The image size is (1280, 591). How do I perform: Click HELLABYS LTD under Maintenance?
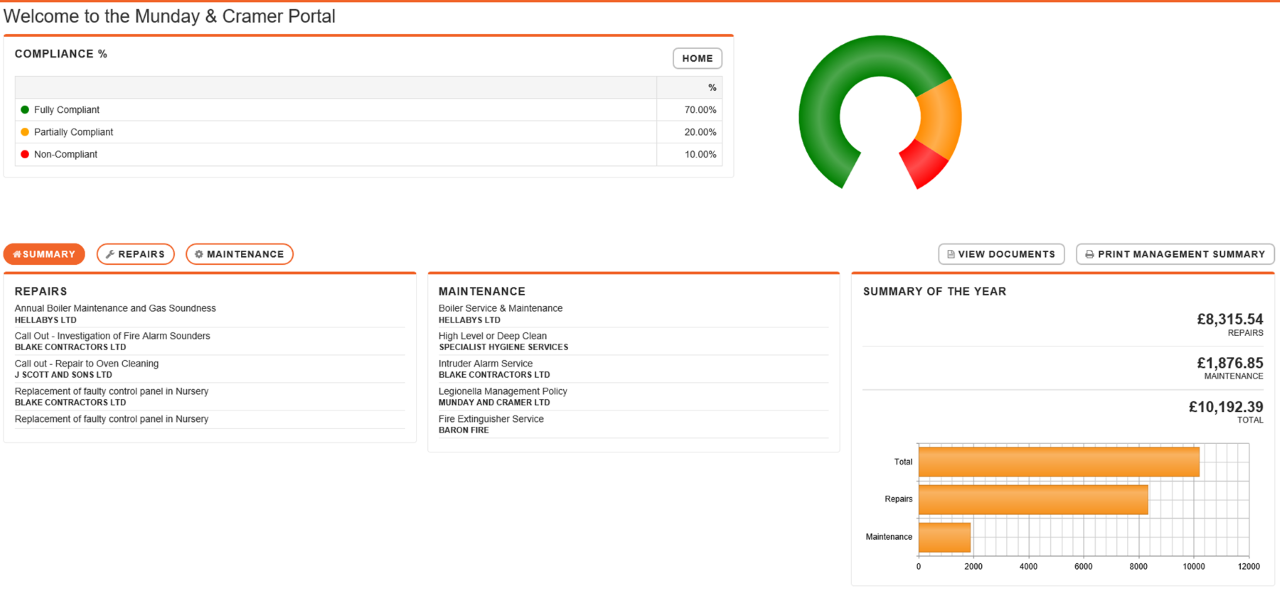[x=470, y=320]
